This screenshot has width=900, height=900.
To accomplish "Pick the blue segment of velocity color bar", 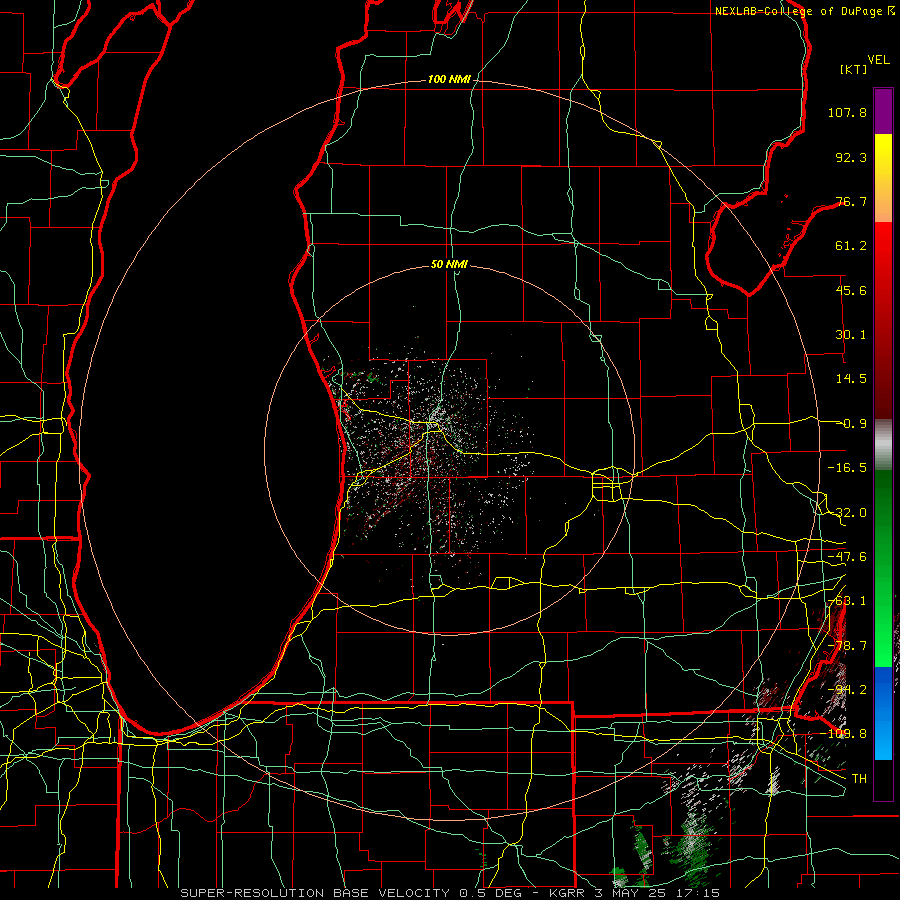I will 883,713.
